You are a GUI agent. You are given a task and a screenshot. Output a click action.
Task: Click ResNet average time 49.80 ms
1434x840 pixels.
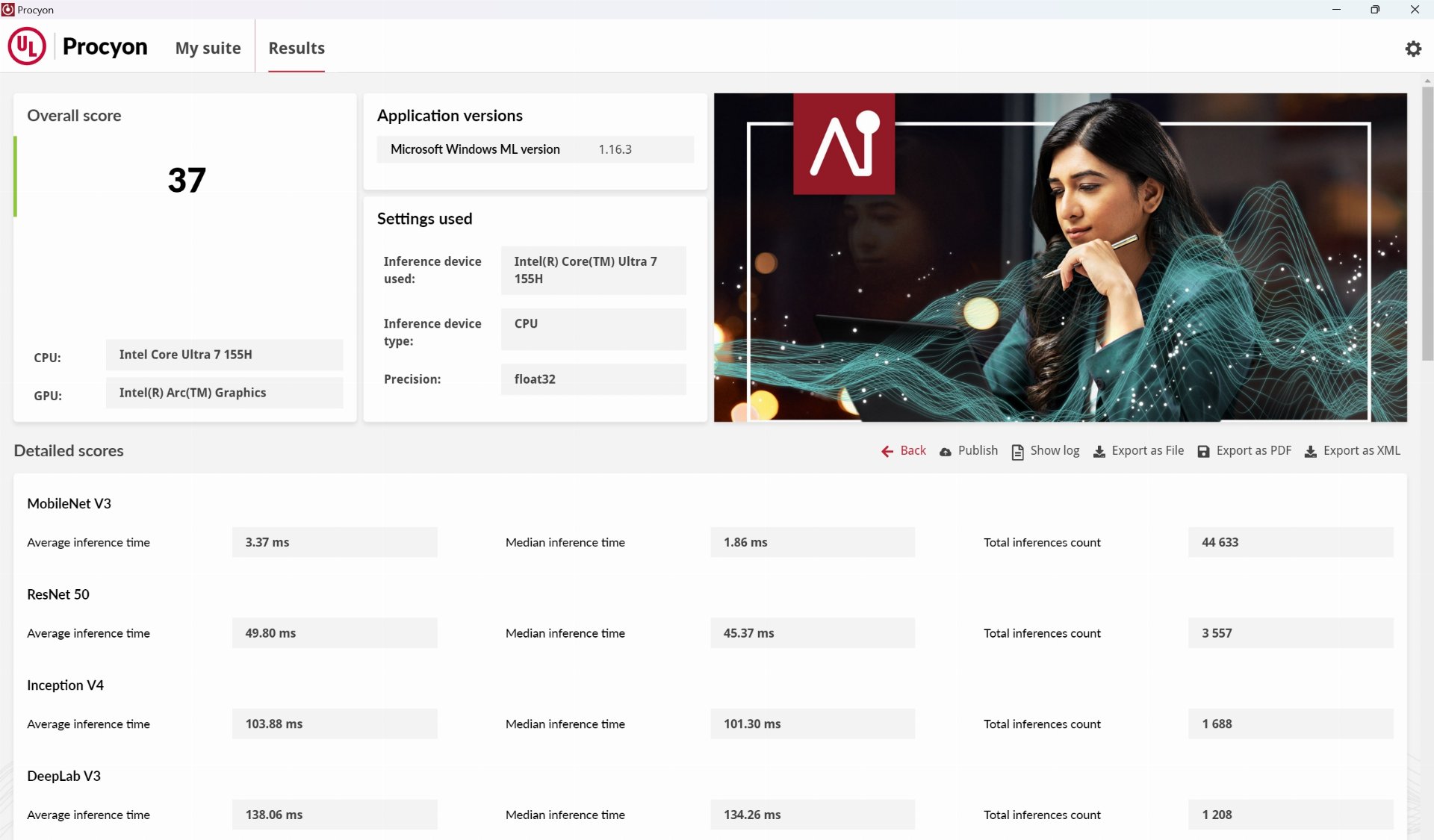335,633
